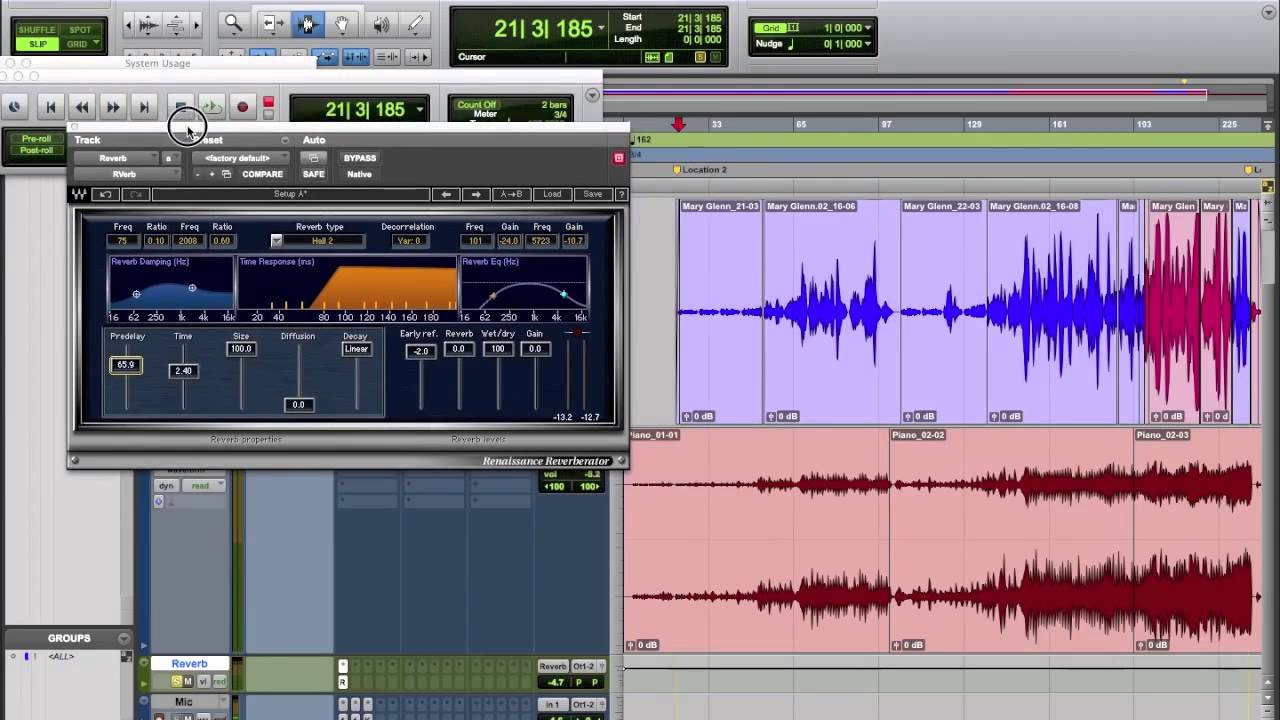Click the red target button in plugin header
1280x720 pixels.
619,158
